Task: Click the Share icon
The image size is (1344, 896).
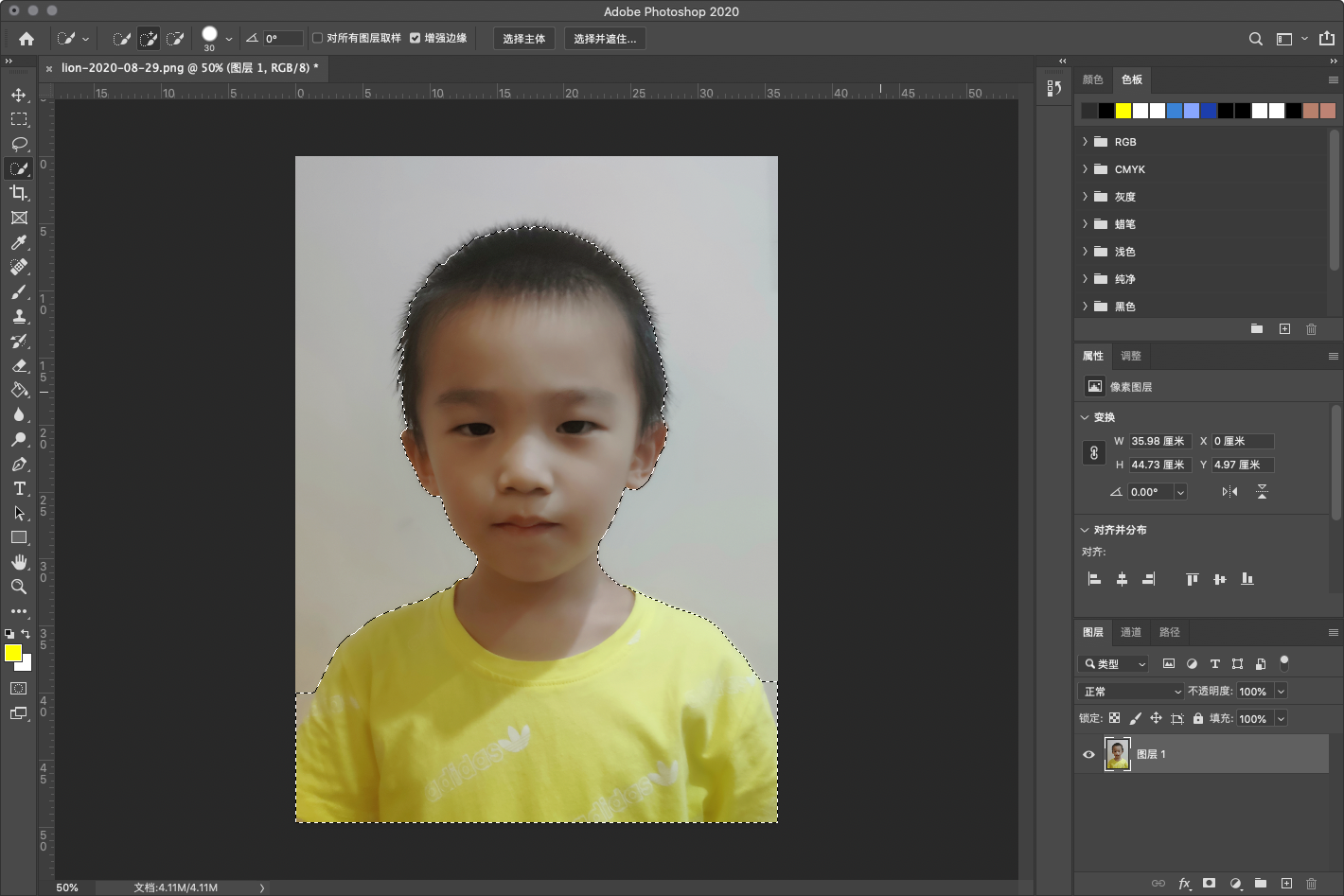Action: point(1327,39)
